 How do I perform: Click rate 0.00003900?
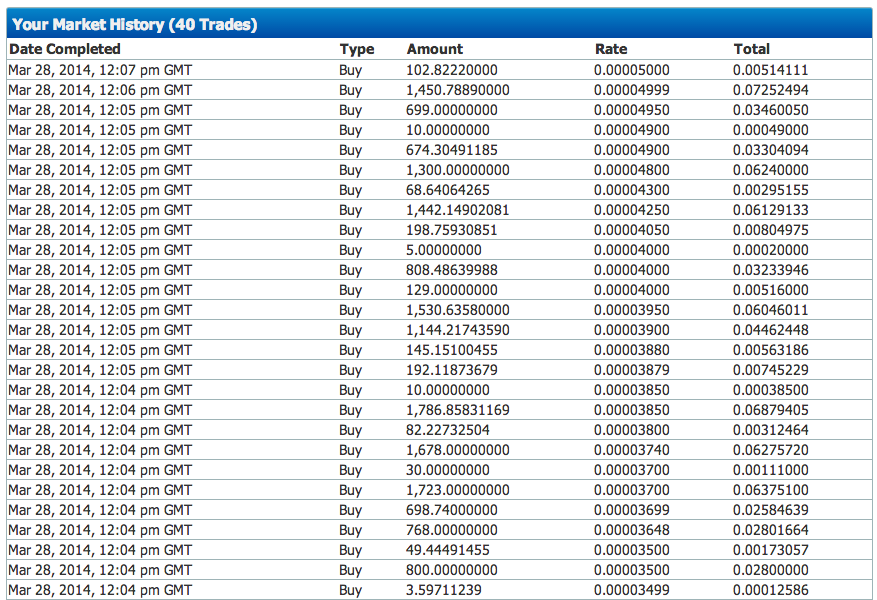coord(632,330)
